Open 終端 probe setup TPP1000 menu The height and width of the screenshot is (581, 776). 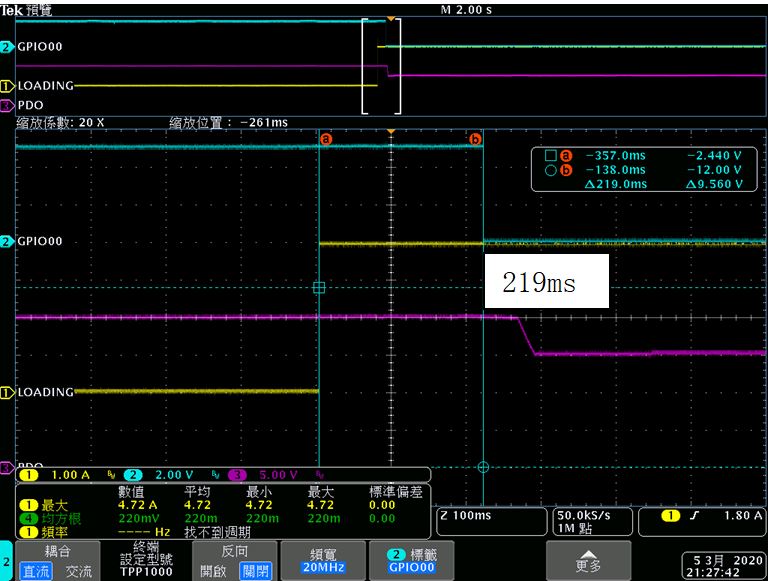(x=146, y=560)
